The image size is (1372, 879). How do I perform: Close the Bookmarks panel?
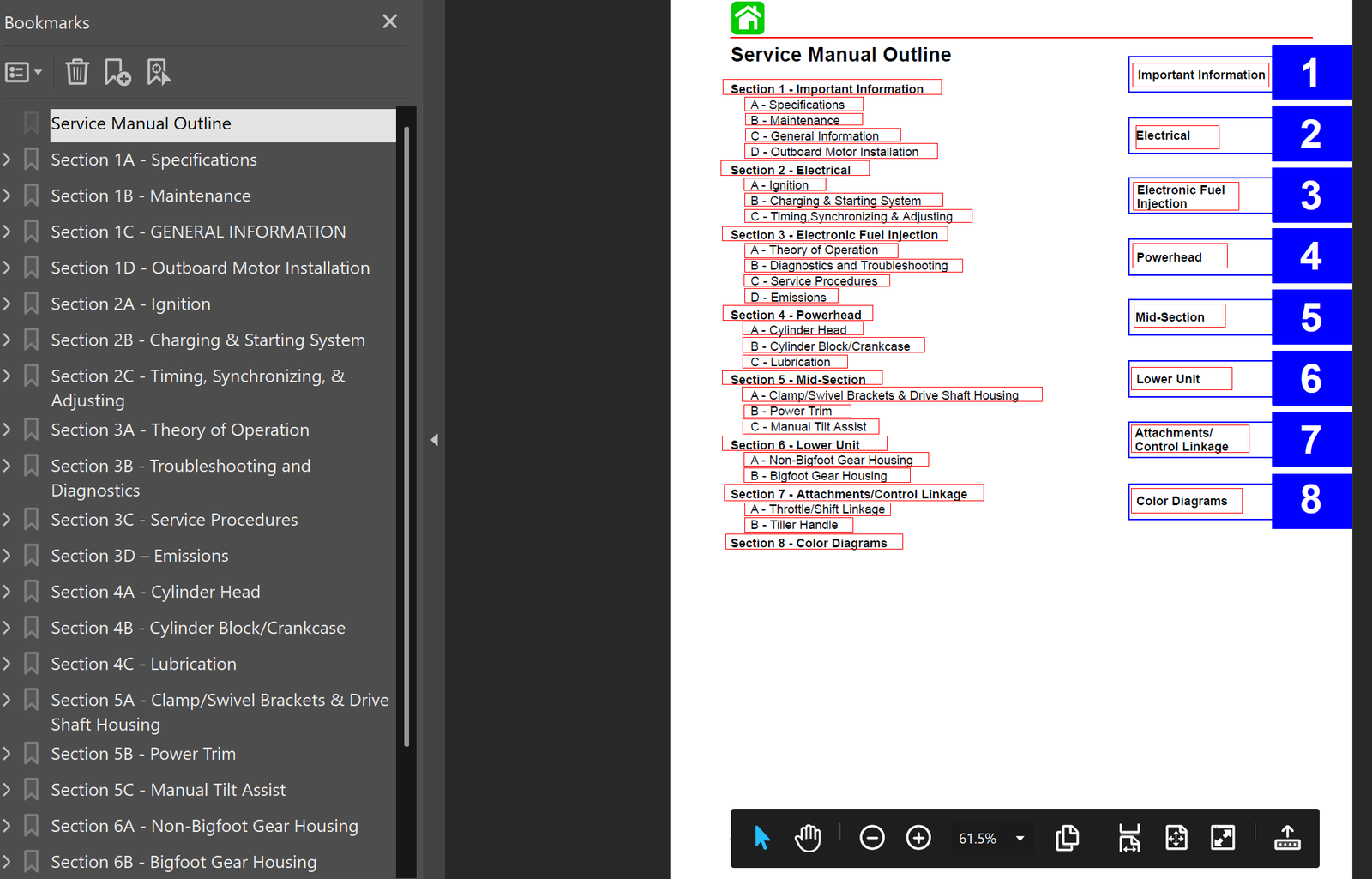389,21
